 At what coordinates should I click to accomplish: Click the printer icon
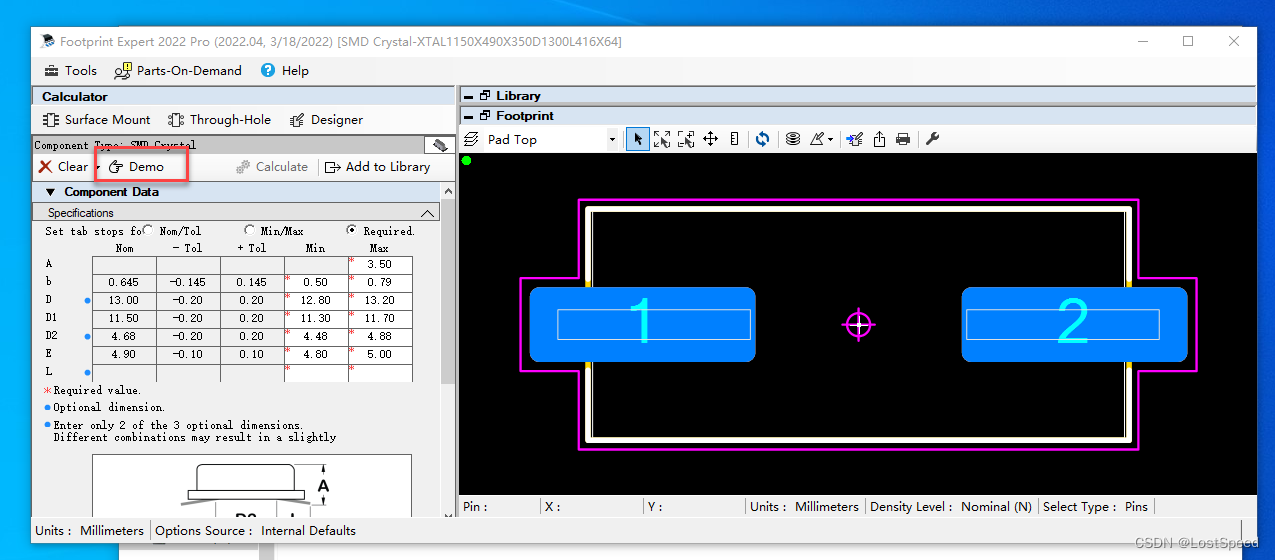click(903, 140)
